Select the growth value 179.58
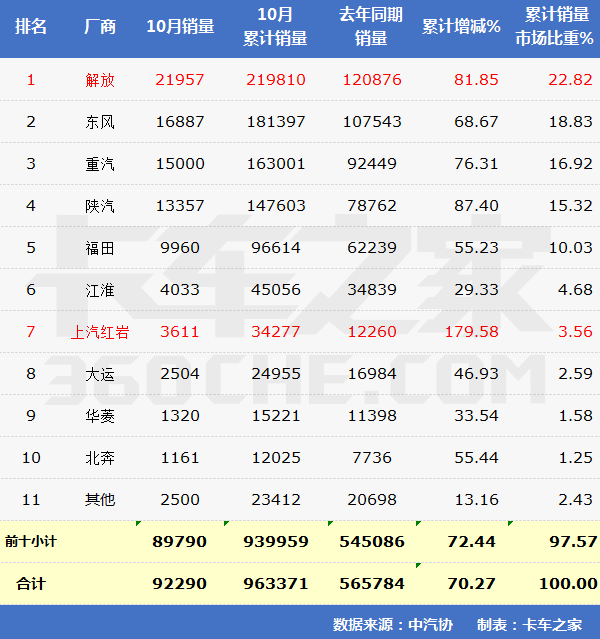The width and height of the screenshot is (600, 639). (472, 332)
